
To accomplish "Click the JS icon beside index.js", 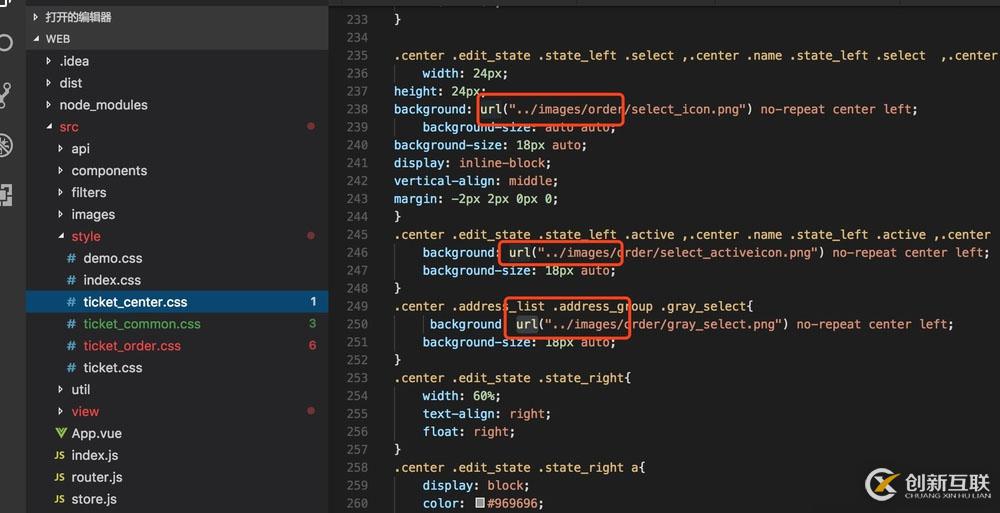I will 59,456.
